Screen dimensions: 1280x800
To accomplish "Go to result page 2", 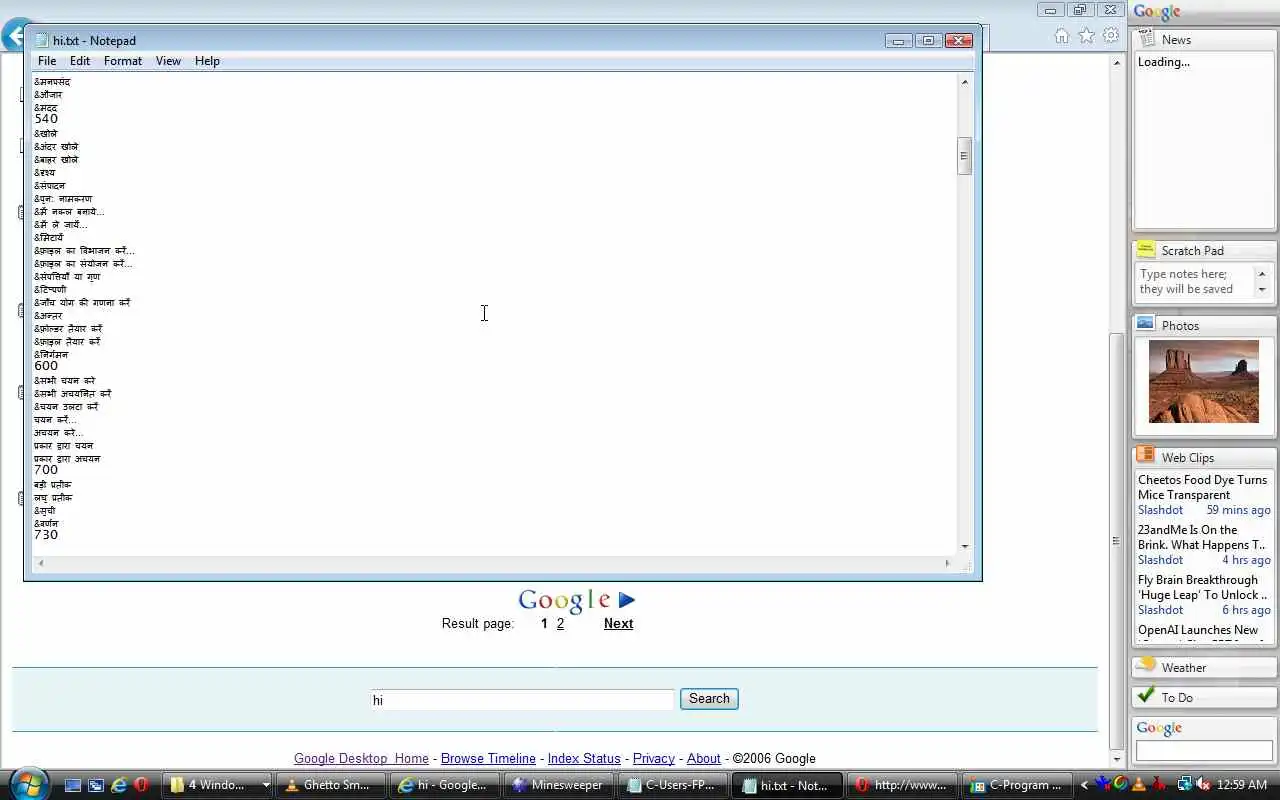I will point(560,623).
